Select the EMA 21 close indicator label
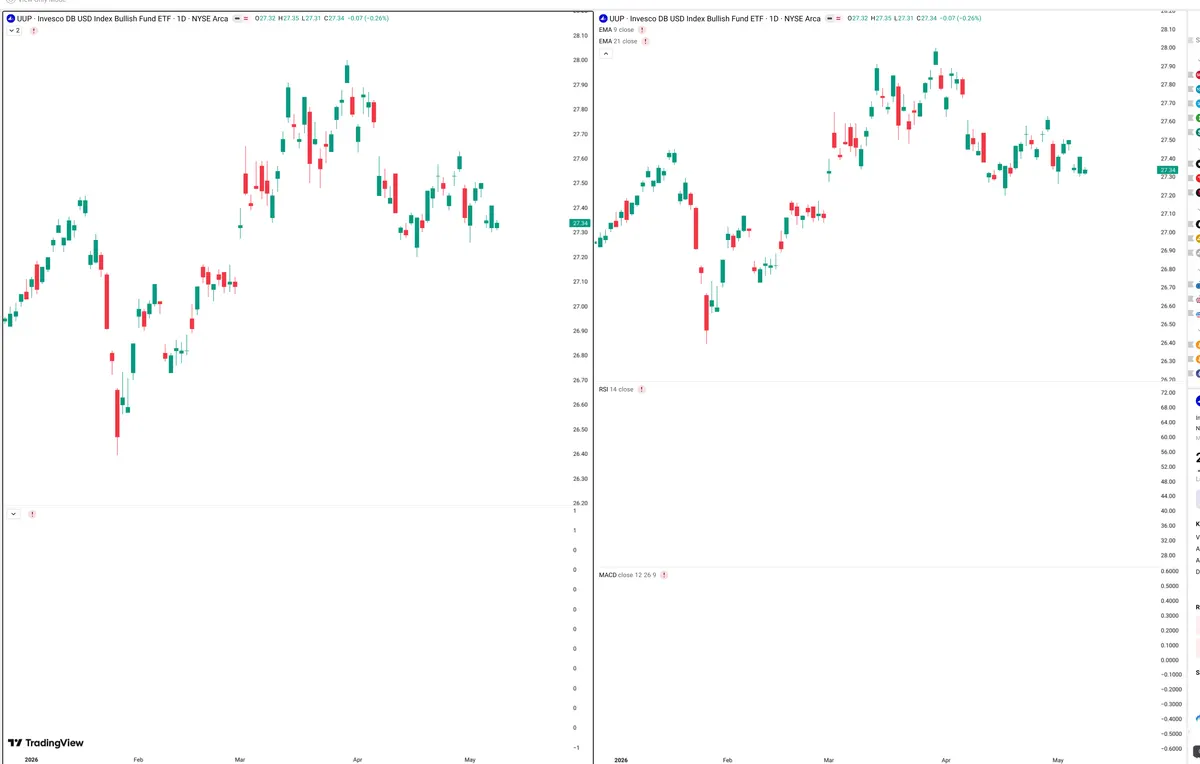The height and width of the screenshot is (764, 1200). 618,41
